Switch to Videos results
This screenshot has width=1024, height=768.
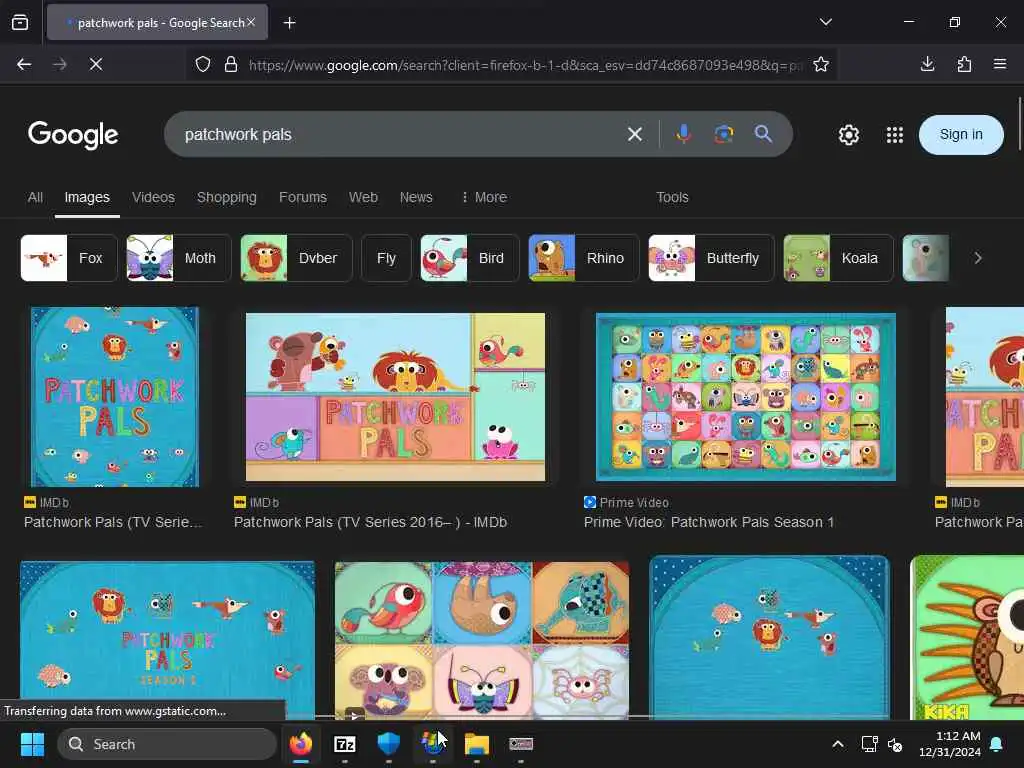coord(153,197)
